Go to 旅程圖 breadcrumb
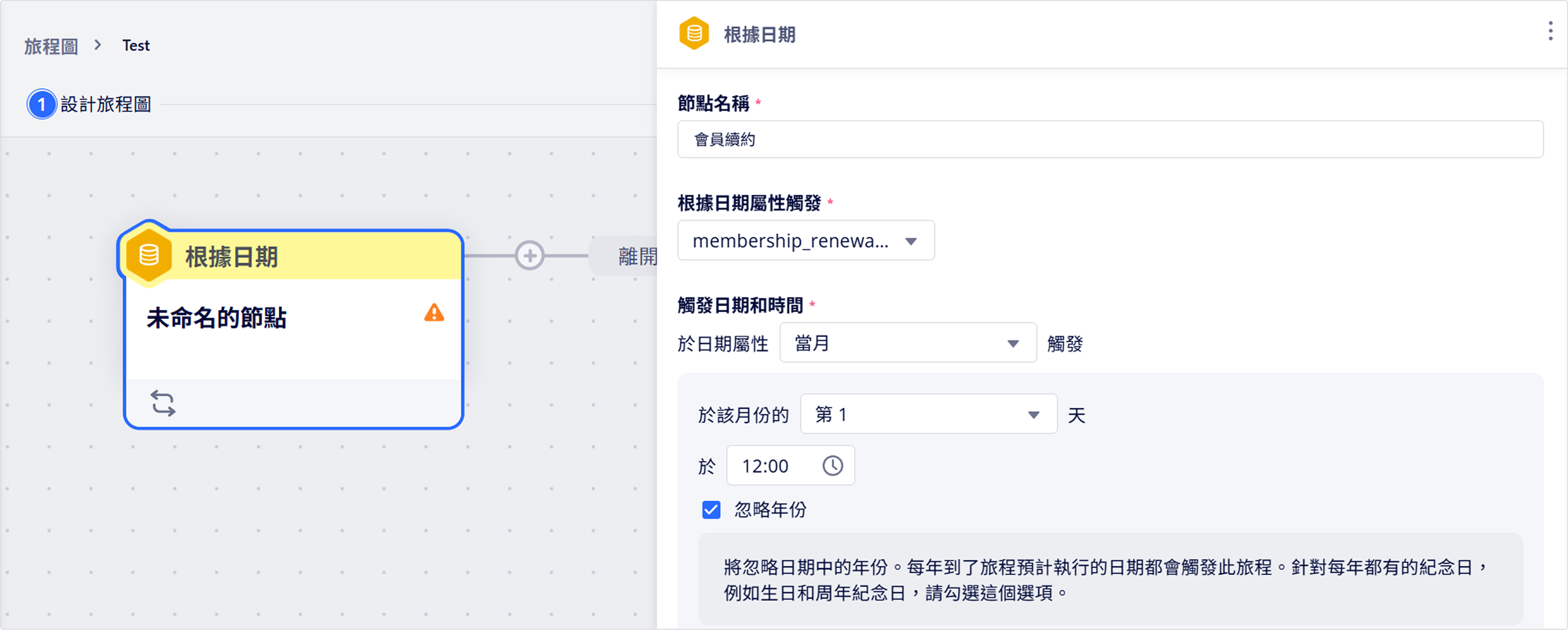Screen dimensions: 1568x630 tap(51, 46)
